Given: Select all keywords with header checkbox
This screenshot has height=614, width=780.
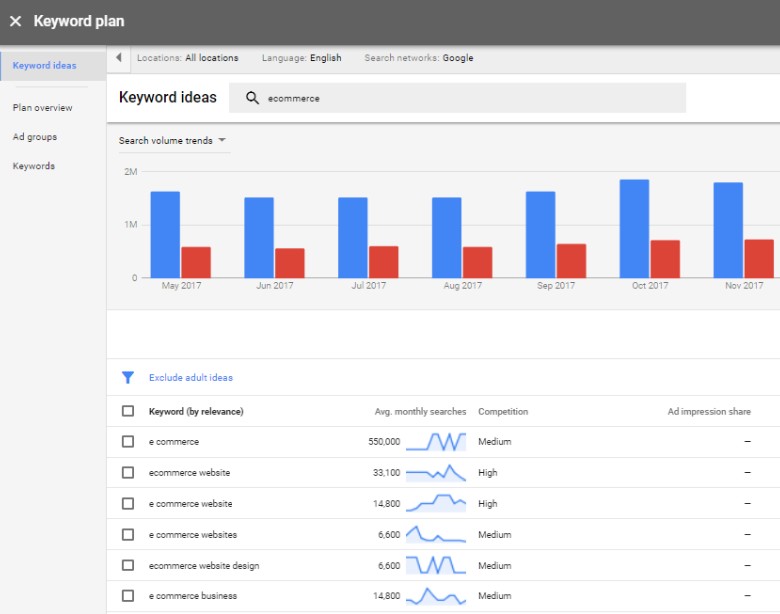Looking at the screenshot, I should [128, 411].
